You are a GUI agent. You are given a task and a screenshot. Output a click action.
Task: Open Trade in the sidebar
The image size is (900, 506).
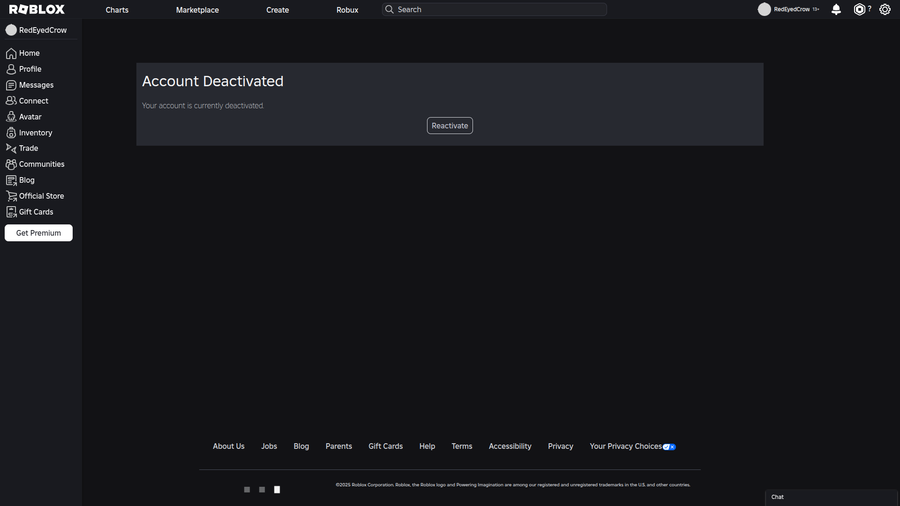click(22, 148)
